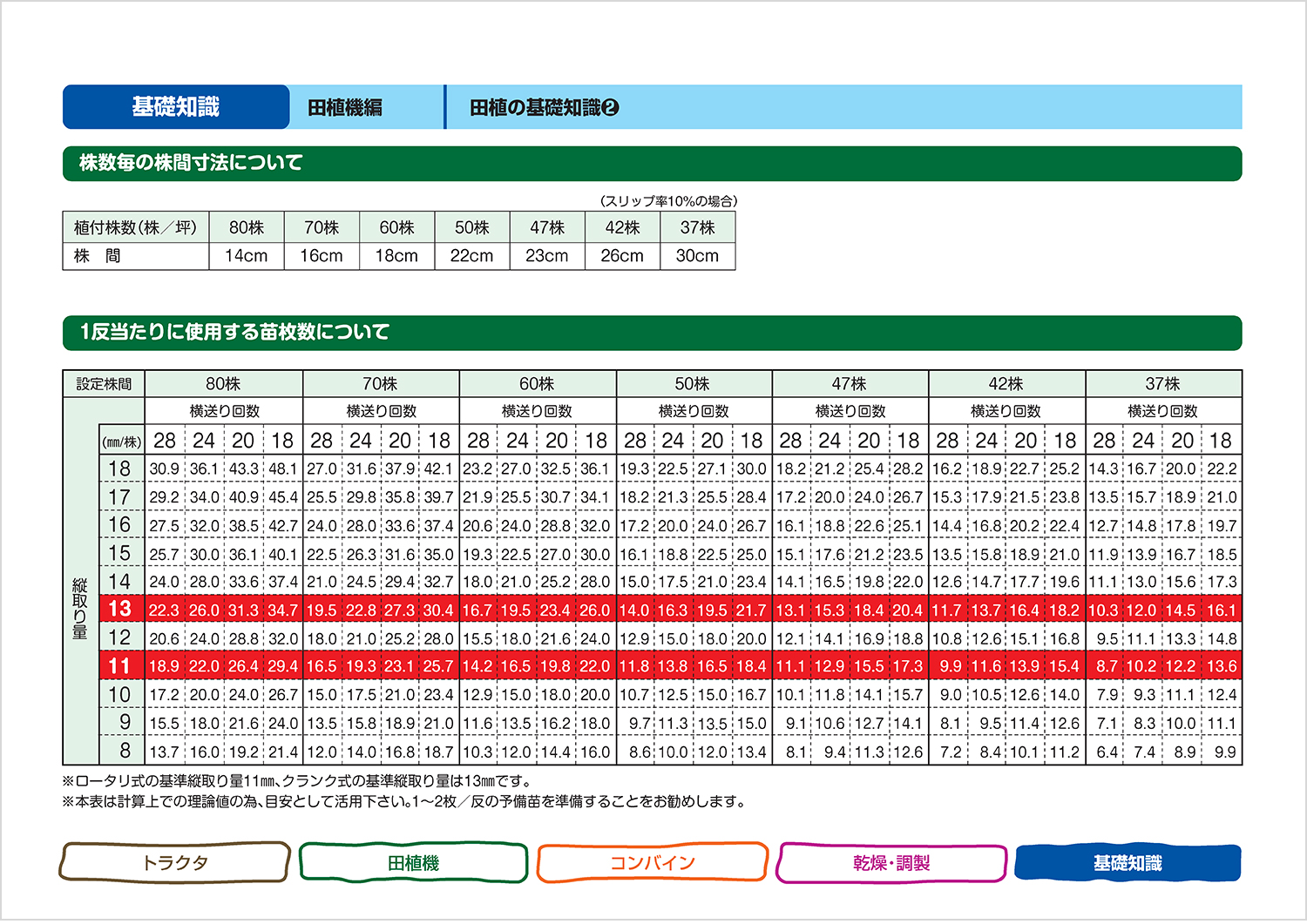
Task: Select the 26cm cell
Action: (x=622, y=256)
